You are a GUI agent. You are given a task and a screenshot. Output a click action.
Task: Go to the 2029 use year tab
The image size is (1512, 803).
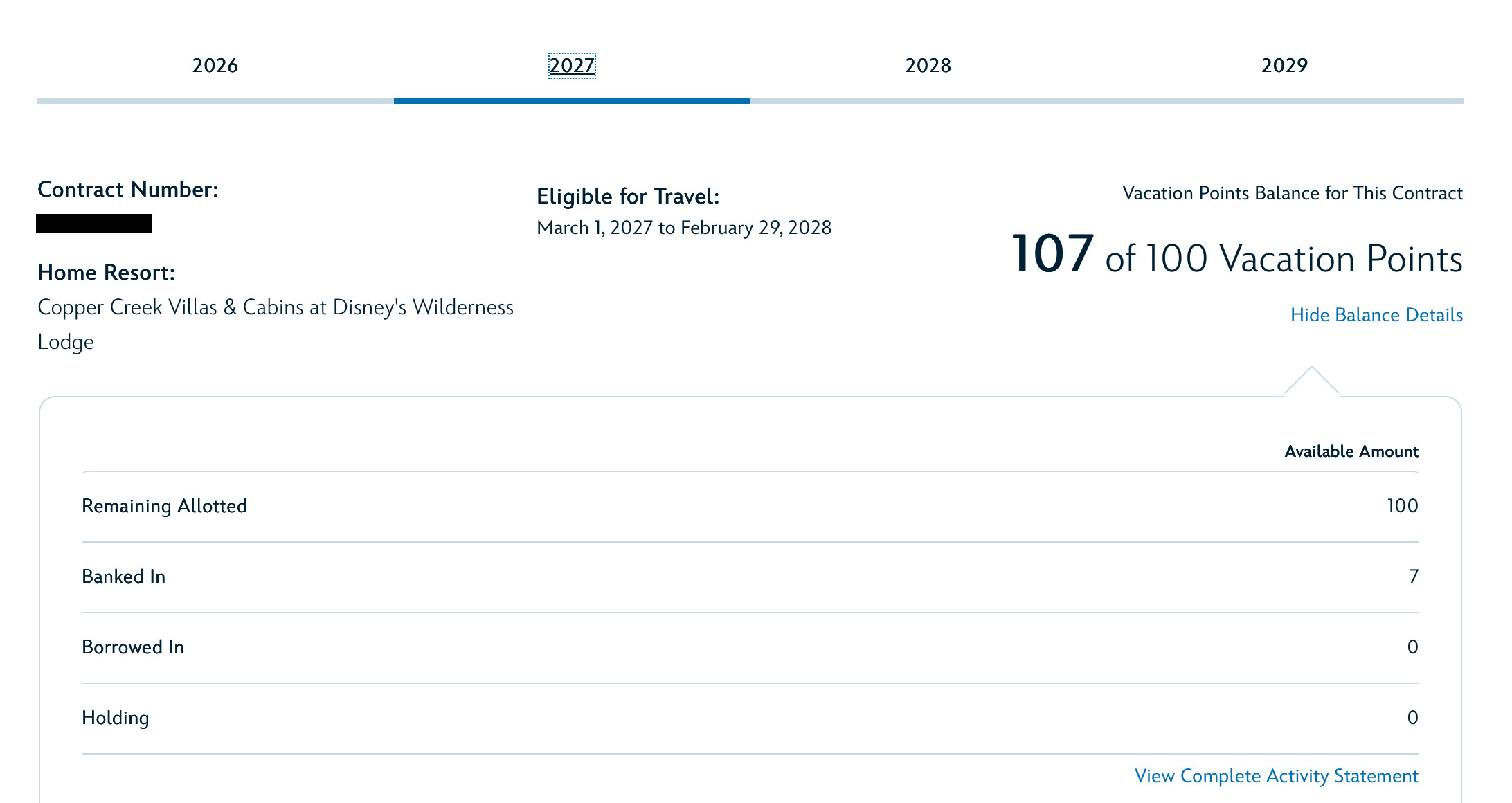(x=1285, y=66)
